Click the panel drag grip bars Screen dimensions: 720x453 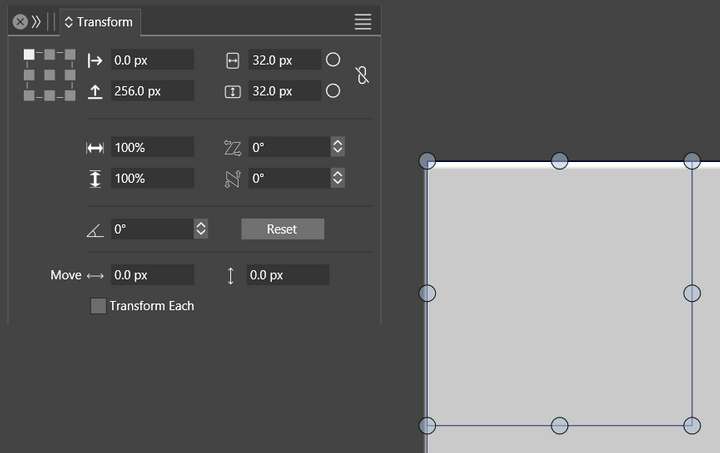(51, 22)
